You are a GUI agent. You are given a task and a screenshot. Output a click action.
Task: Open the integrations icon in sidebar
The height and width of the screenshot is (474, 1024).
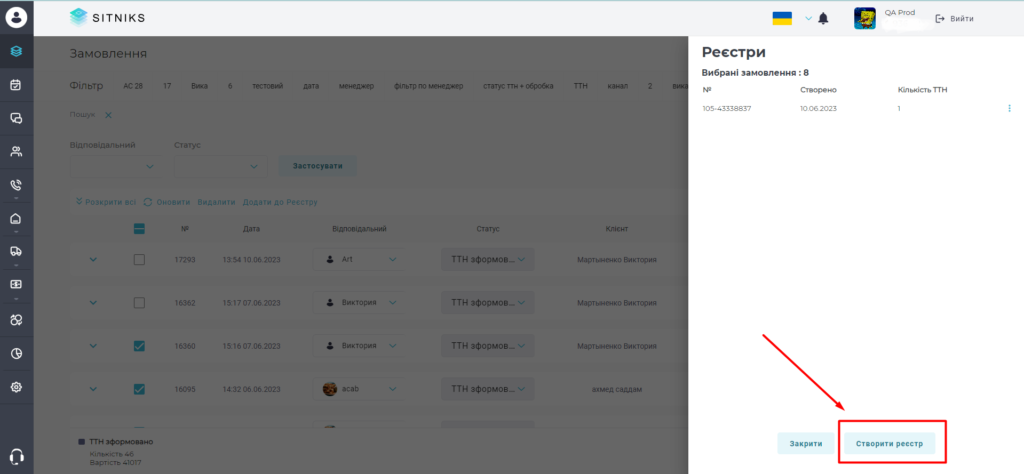point(16,320)
